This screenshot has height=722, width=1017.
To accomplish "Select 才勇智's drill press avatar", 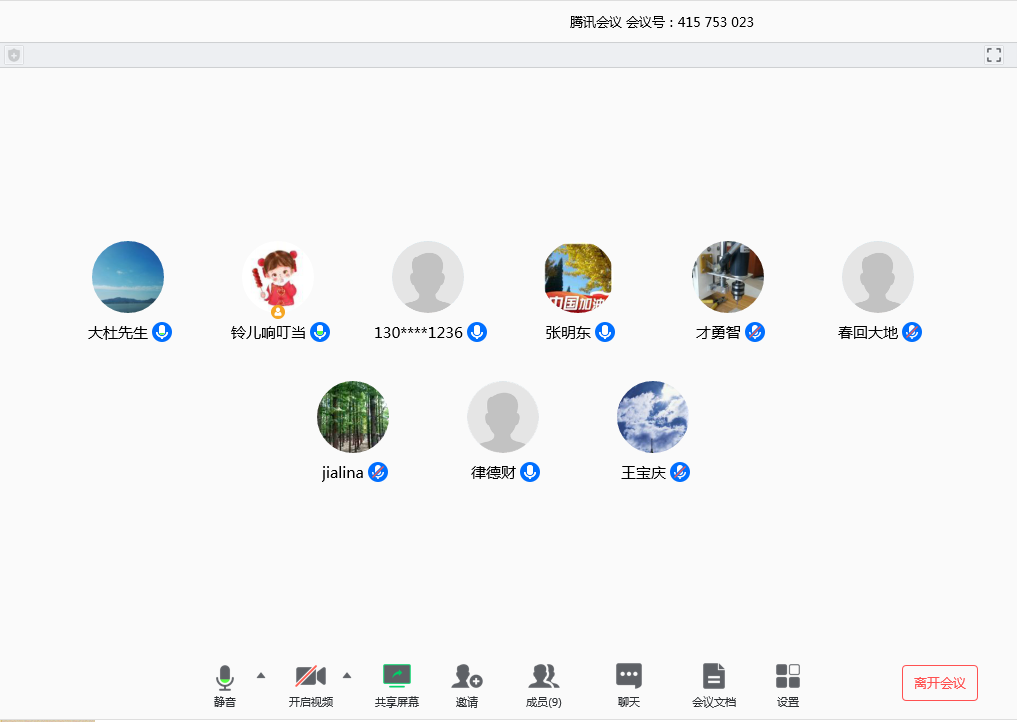I will coord(728,277).
